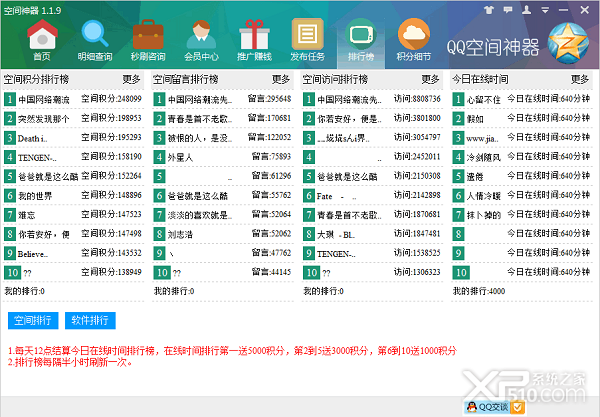Viewport: 600px width, 417px height.
Task: Click 访问:8808736 value
Action: (417, 99)
